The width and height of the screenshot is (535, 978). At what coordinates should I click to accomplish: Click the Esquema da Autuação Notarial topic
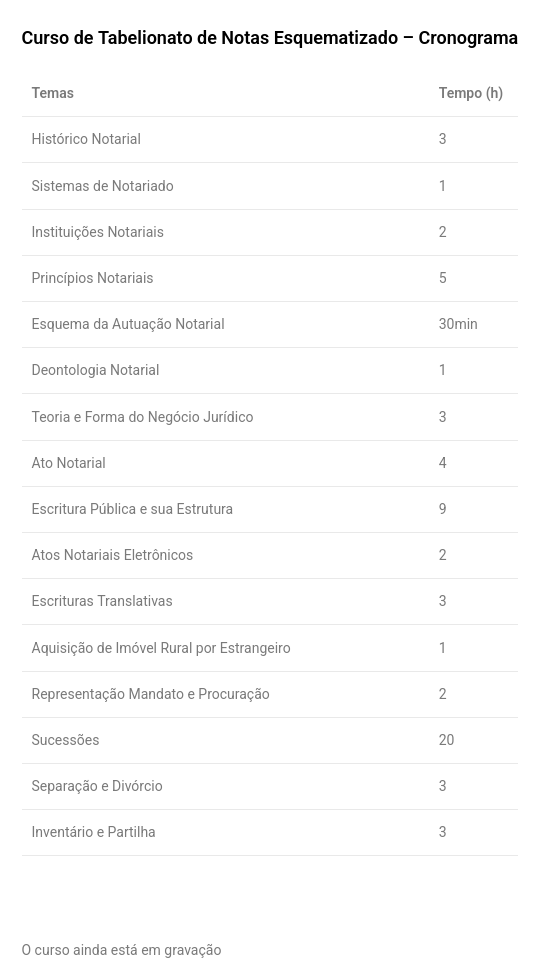(128, 324)
